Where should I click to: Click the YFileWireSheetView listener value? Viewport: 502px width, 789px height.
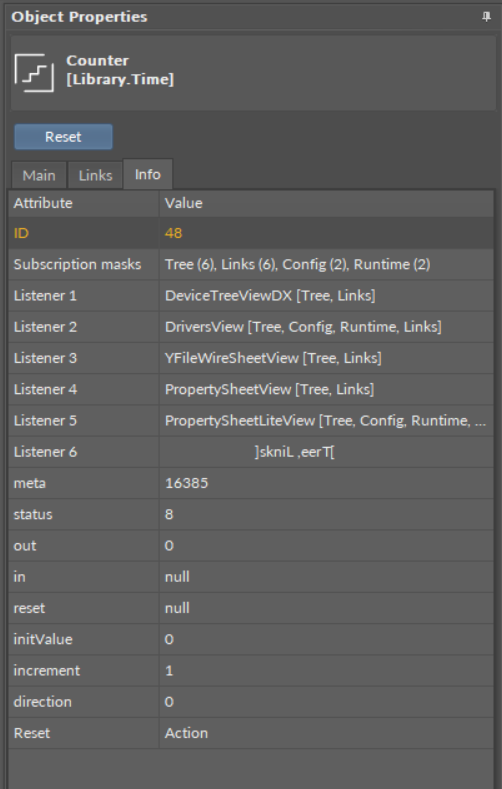click(273, 358)
